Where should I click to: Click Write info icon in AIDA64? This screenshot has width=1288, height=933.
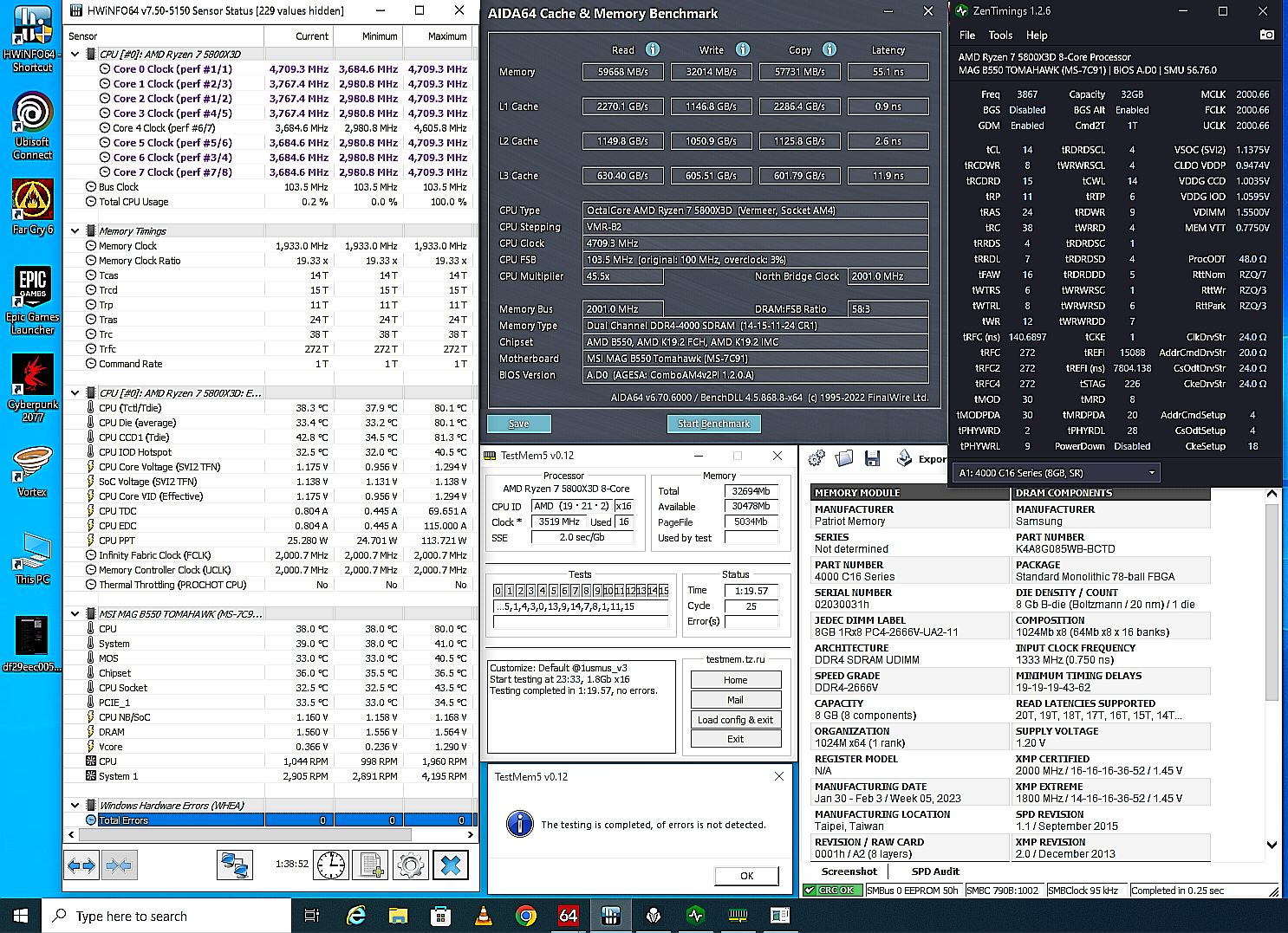tap(742, 49)
